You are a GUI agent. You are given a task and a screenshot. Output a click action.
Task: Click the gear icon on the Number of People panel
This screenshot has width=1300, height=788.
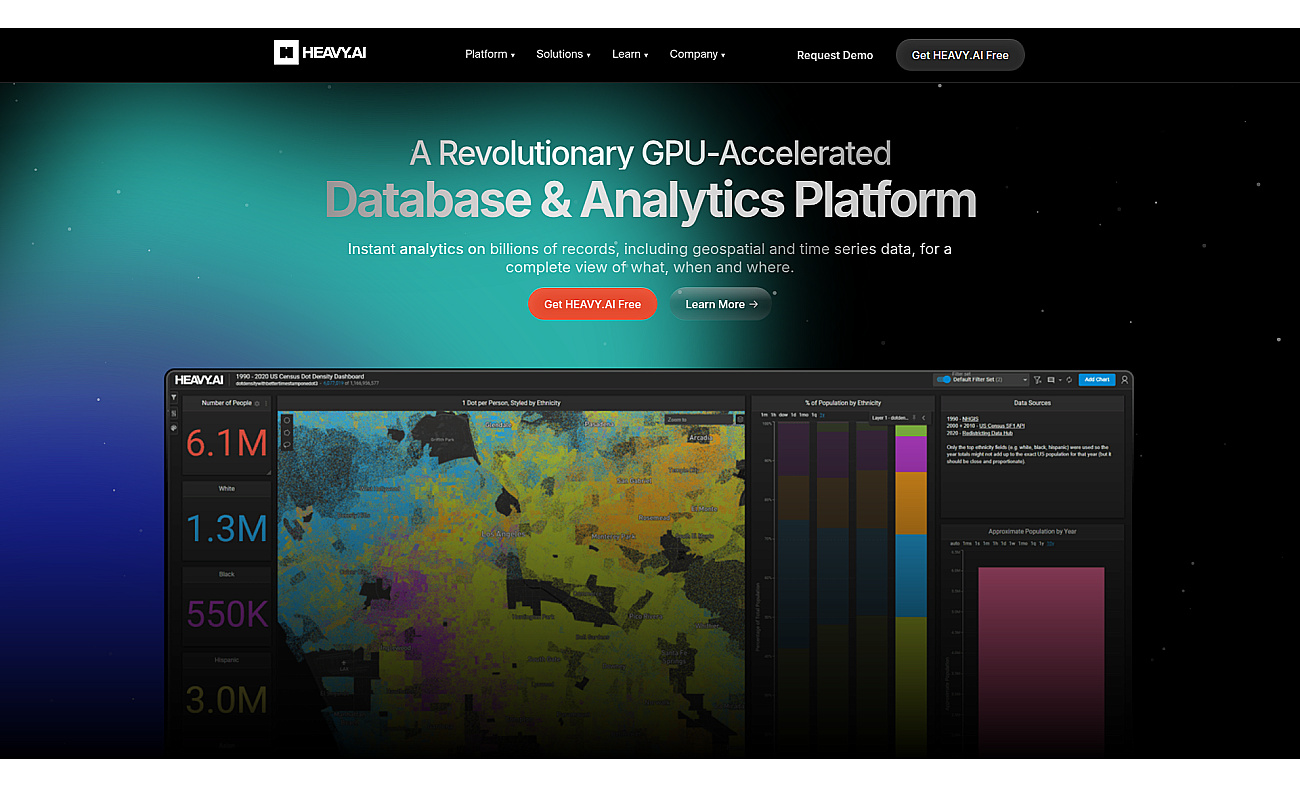pos(257,404)
